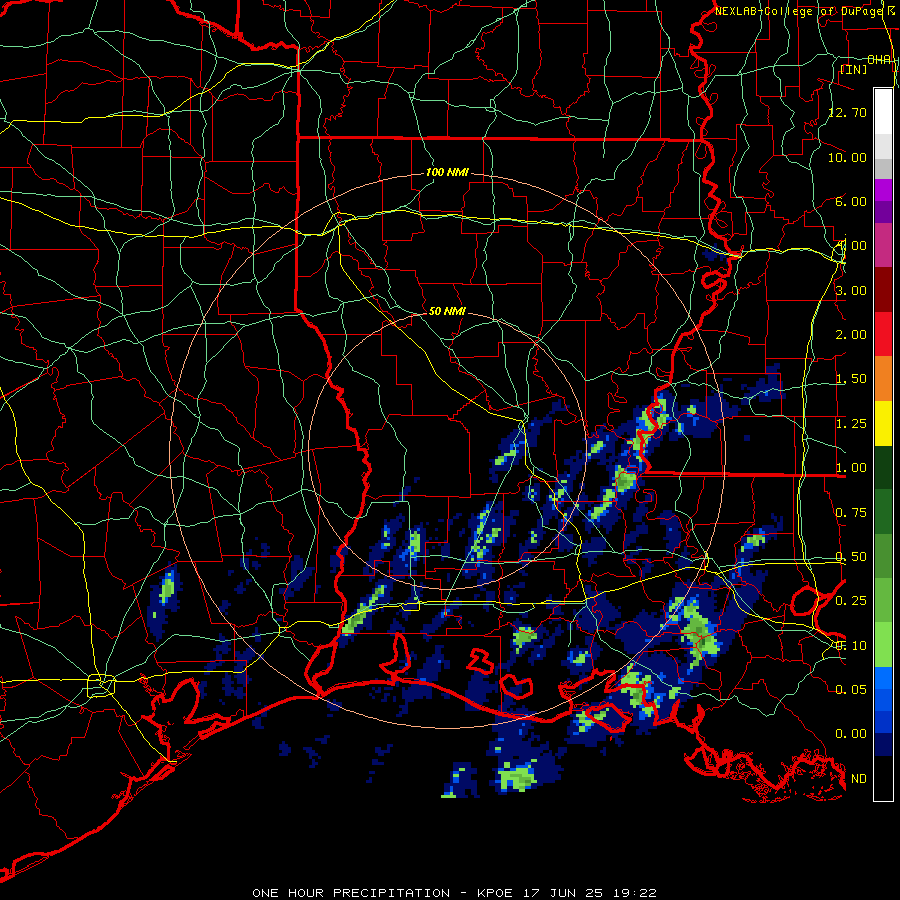Choose the orange legend swatch near 1.50
Screen dimensions: 900x900
point(883,378)
